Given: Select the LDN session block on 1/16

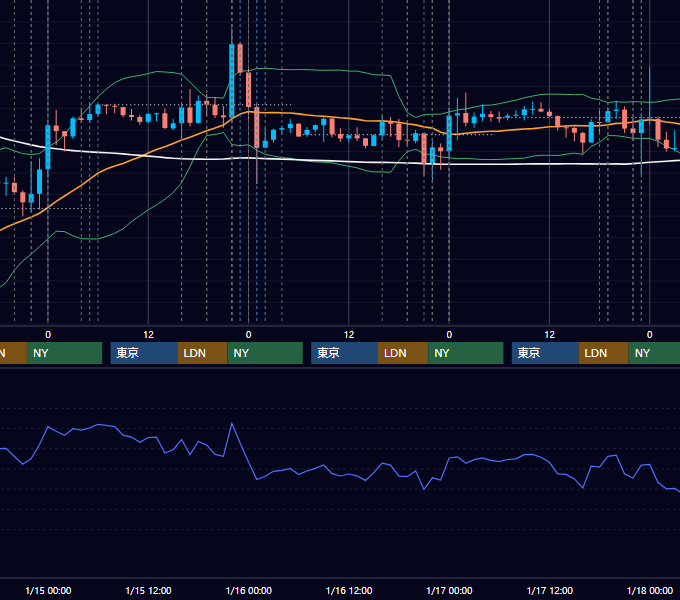Looking at the screenshot, I should (403, 353).
